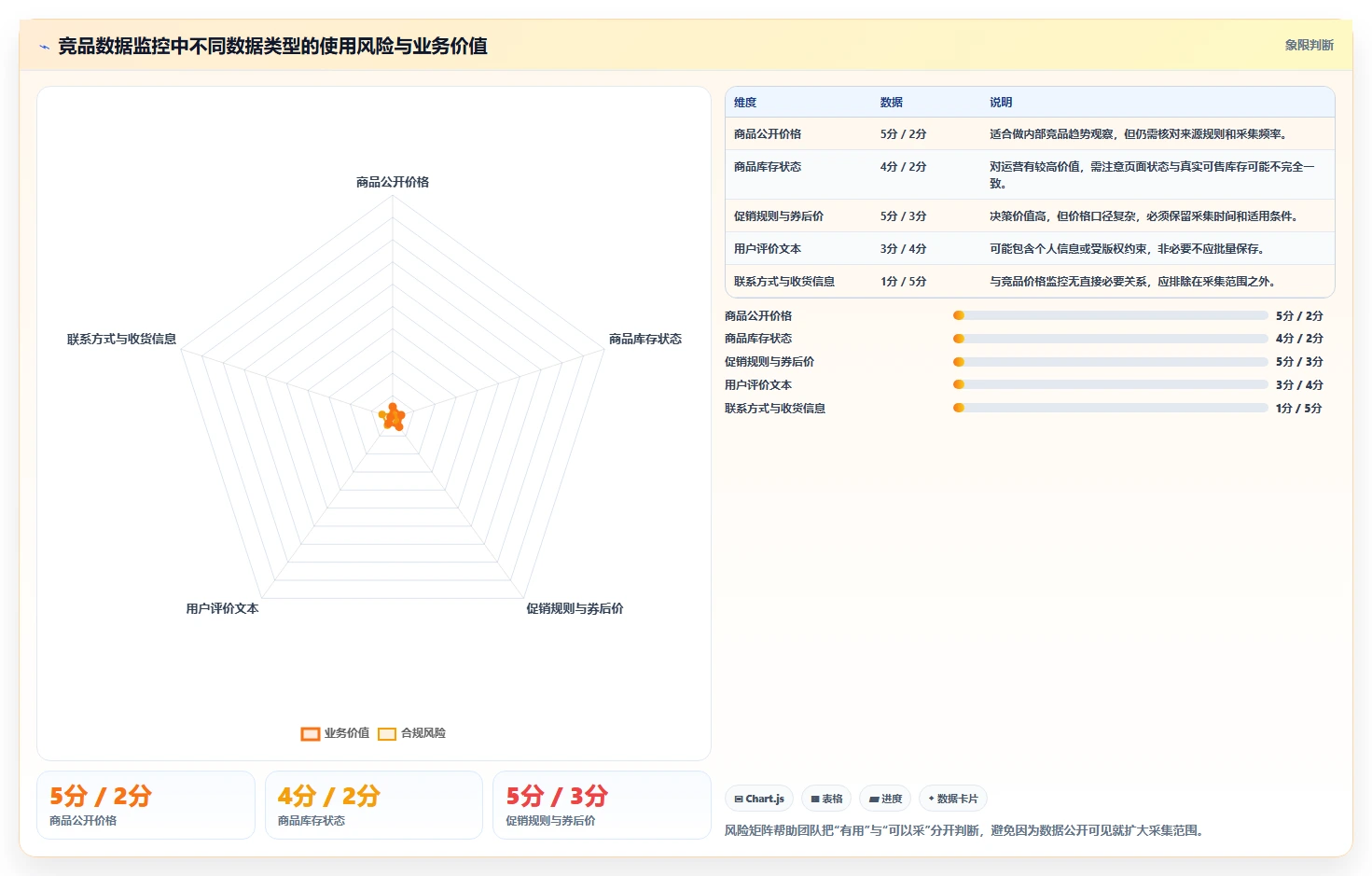The width and height of the screenshot is (1372, 876).
Task: Toggle the 合规风险 legend label
Action: click(423, 733)
